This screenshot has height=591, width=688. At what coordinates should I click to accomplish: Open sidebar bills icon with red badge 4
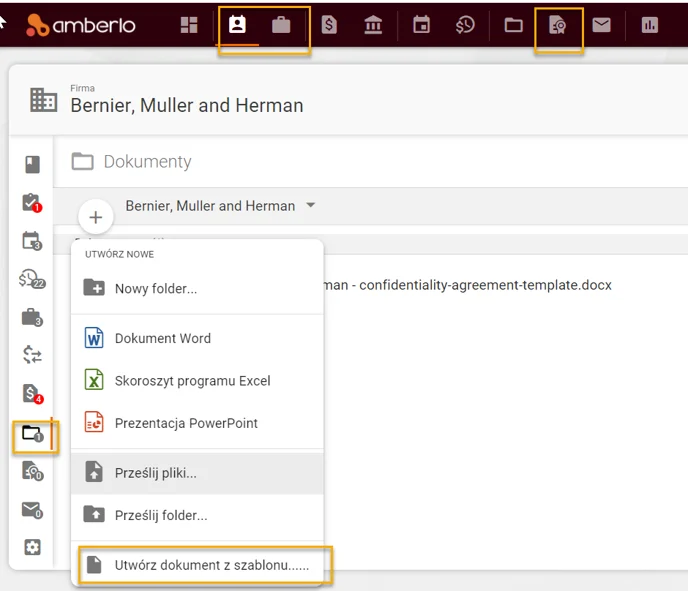[x=33, y=394]
